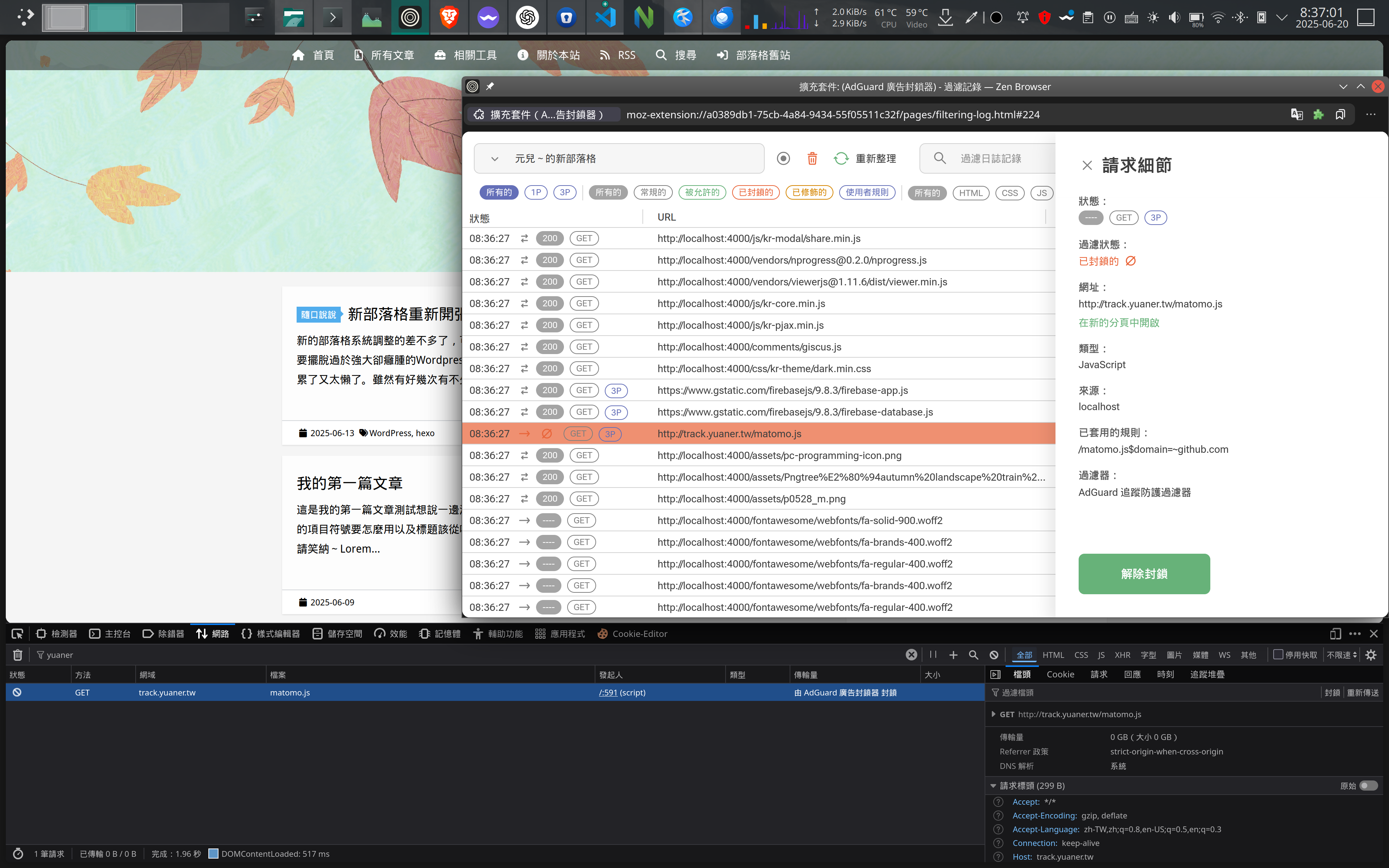Open the extensions puzzle icon in address bar
1389x868 pixels.
pos(1318,114)
